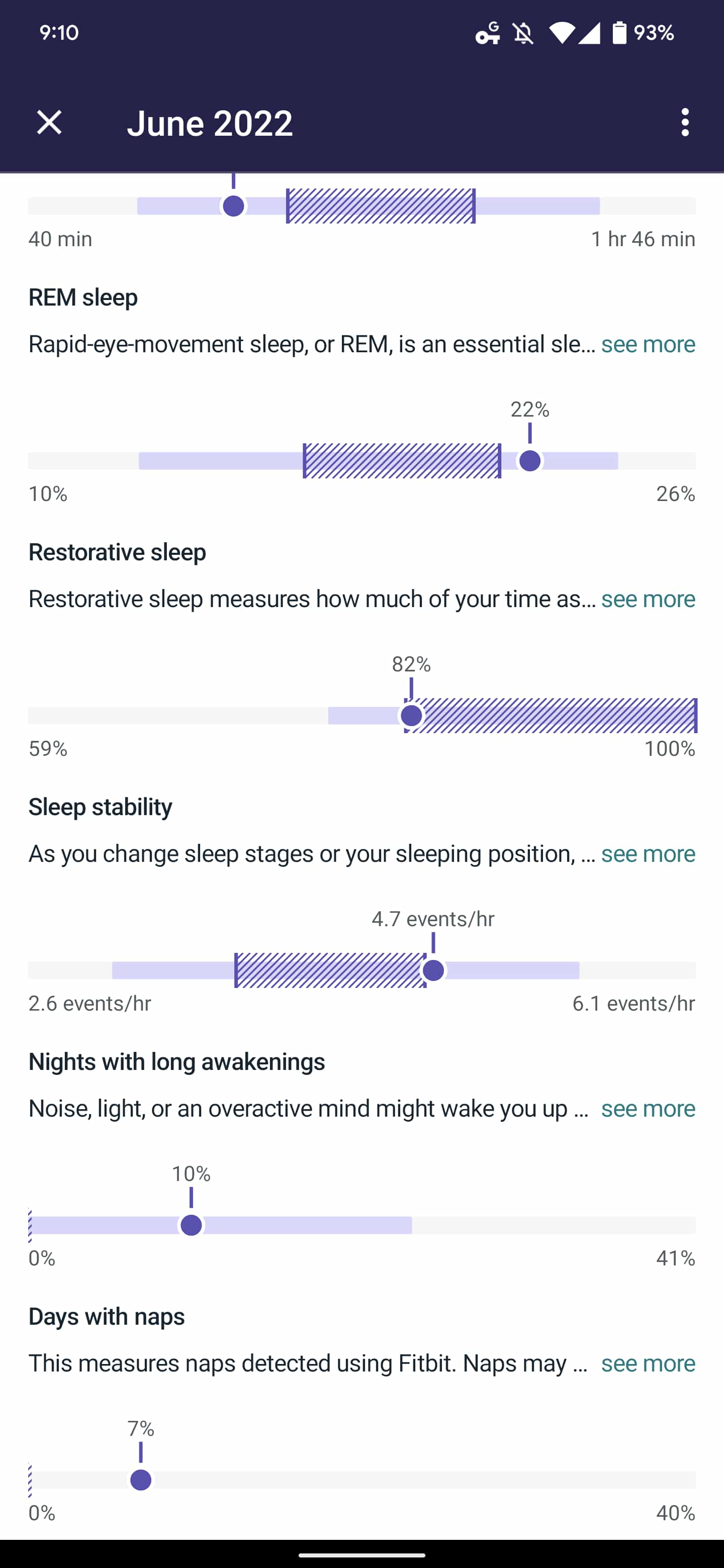Expand REM sleep description with see more

click(x=648, y=345)
